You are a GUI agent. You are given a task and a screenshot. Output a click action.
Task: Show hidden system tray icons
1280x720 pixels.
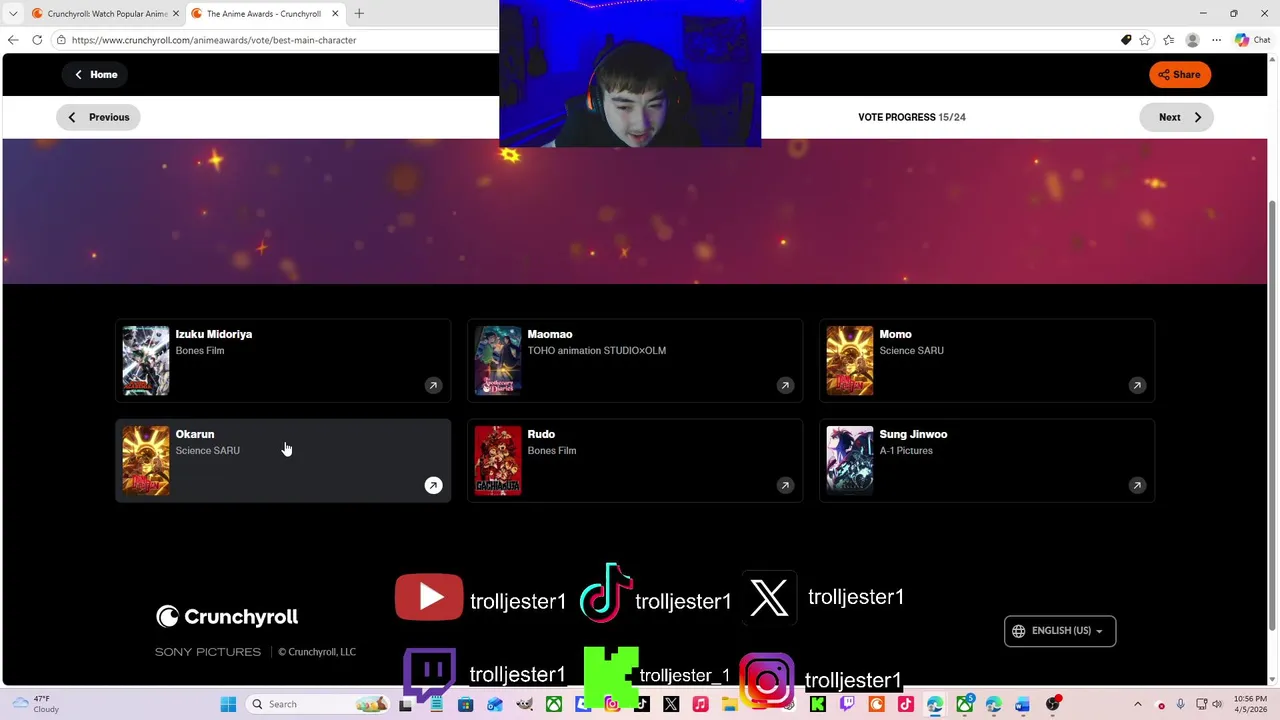point(1137,704)
